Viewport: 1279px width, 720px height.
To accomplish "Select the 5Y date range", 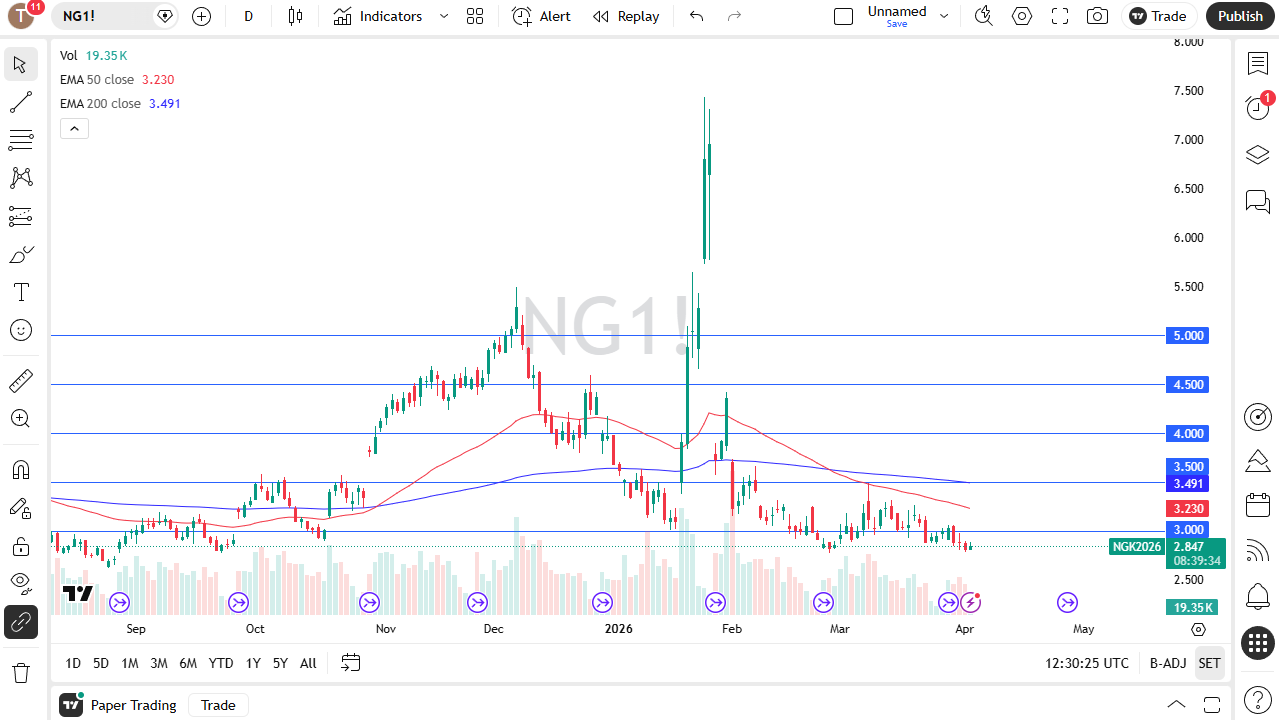I will pos(280,663).
